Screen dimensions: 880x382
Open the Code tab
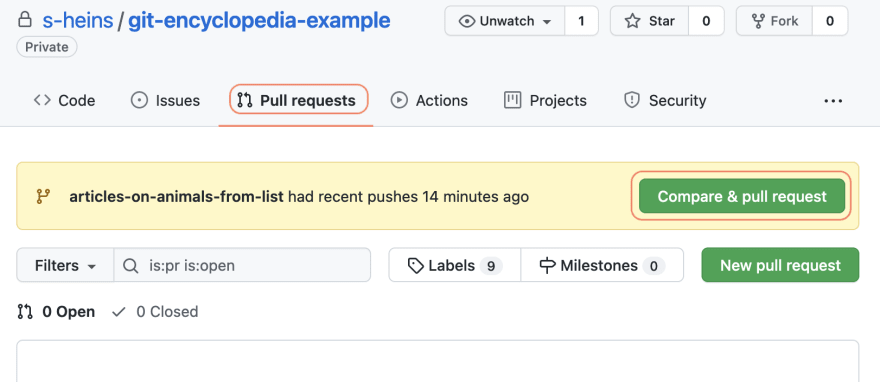[x=64, y=100]
